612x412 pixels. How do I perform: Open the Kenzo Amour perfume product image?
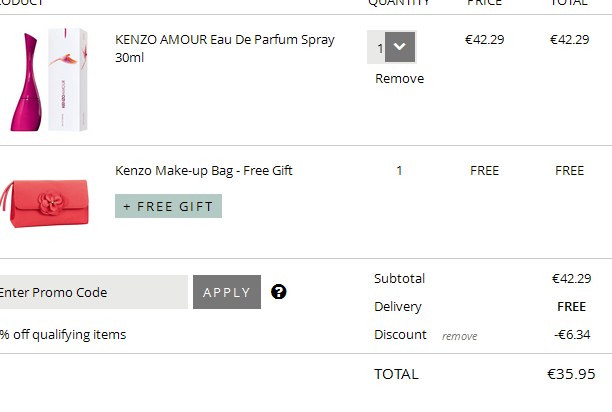[x=48, y=80]
